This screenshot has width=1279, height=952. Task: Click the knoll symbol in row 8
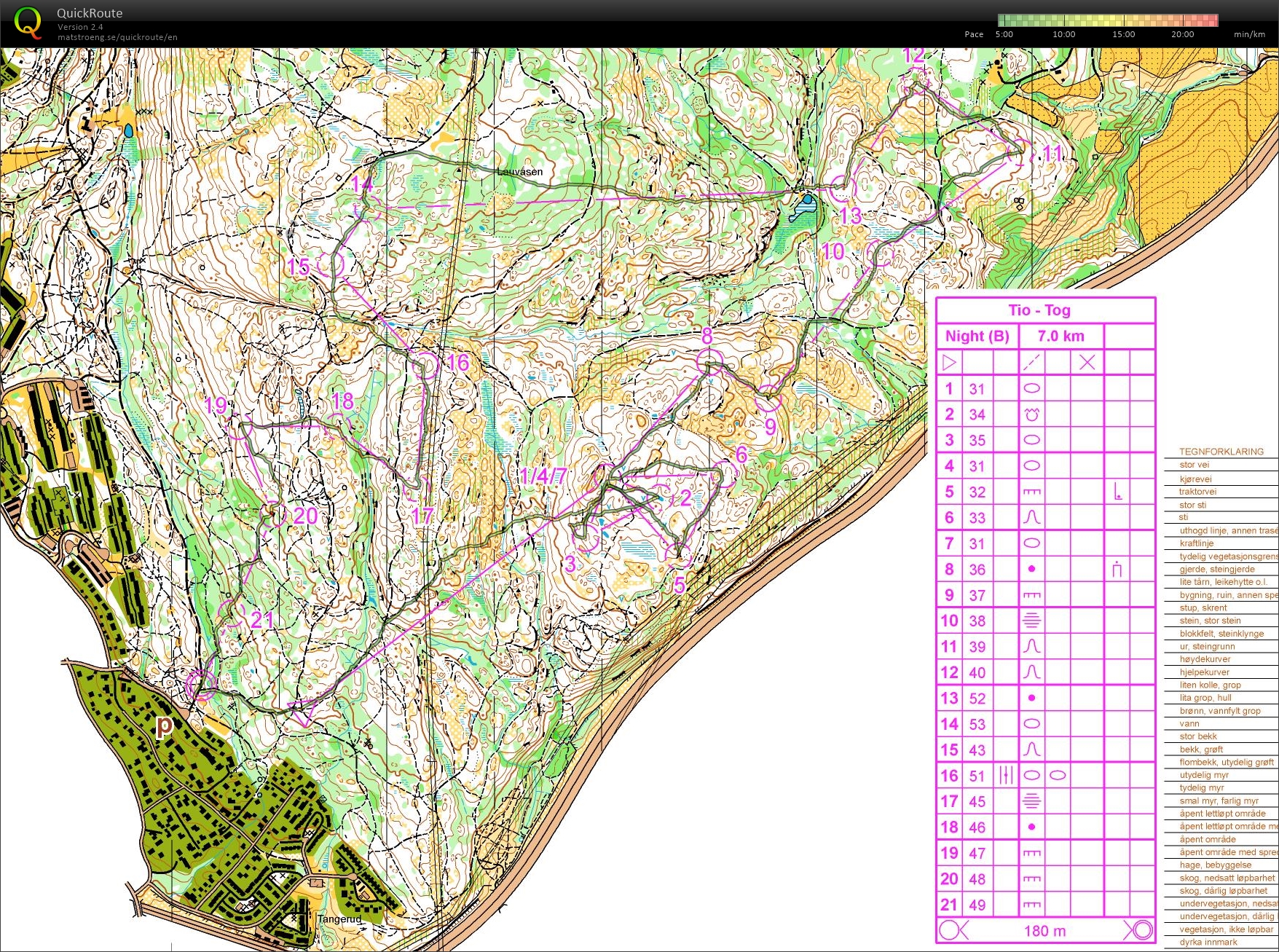1031,569
